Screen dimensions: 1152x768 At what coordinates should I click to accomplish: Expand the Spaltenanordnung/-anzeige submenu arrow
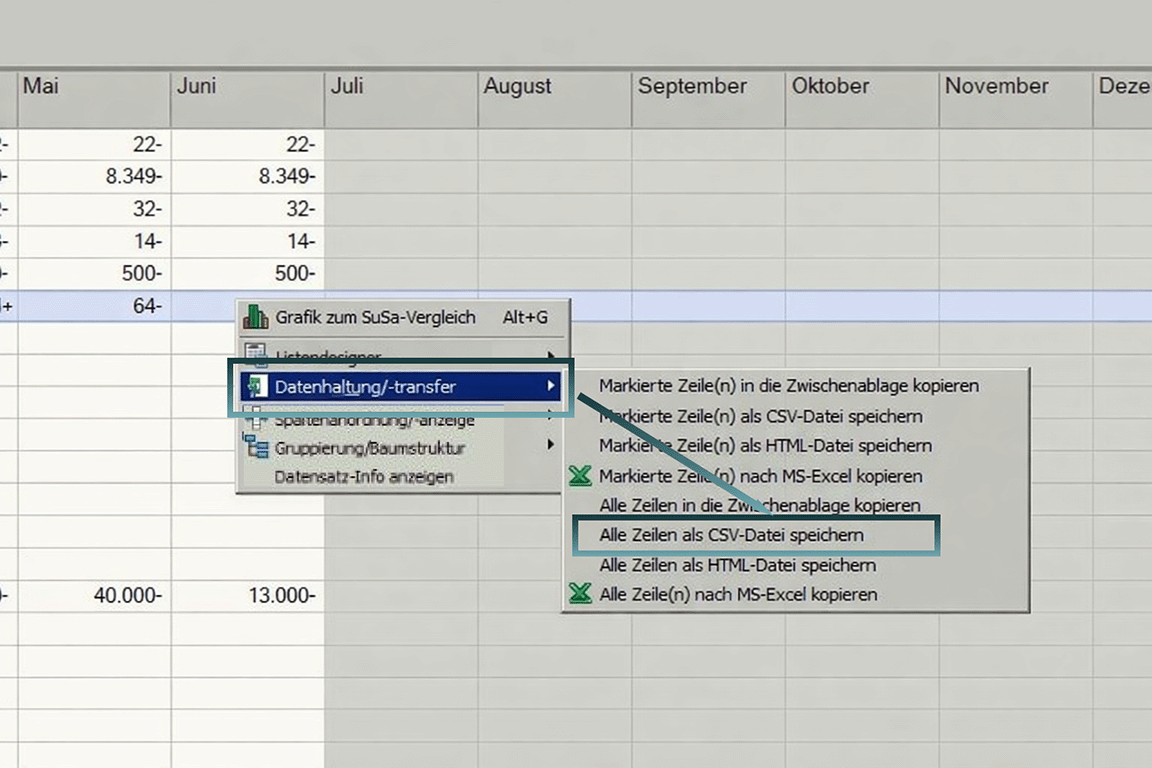(x=551, y=419)
